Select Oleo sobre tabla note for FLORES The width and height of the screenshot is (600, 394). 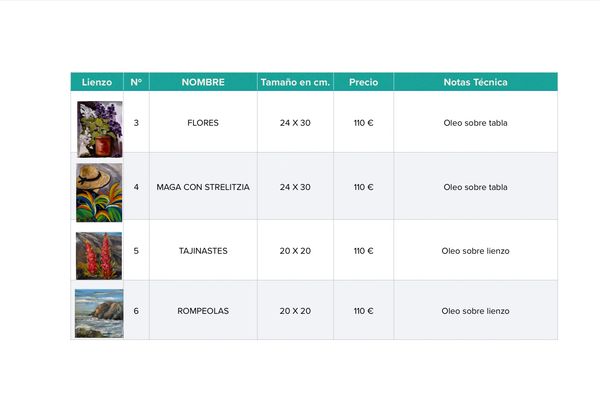tap(476, 123)
